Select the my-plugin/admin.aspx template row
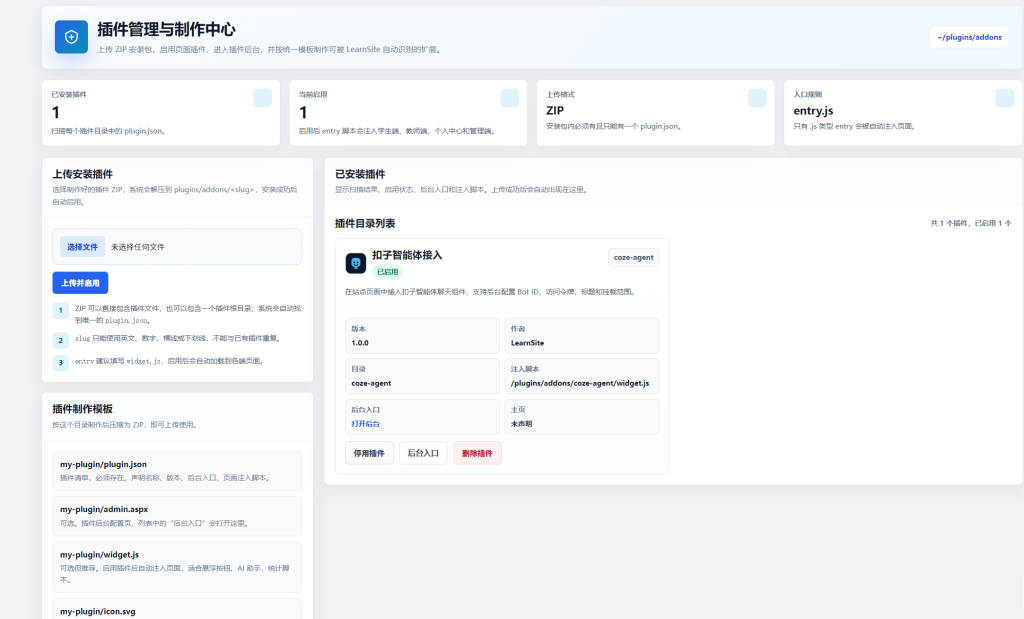This screenshot has height=619, width=1024. pyautogui.click(x=177, y=516)
